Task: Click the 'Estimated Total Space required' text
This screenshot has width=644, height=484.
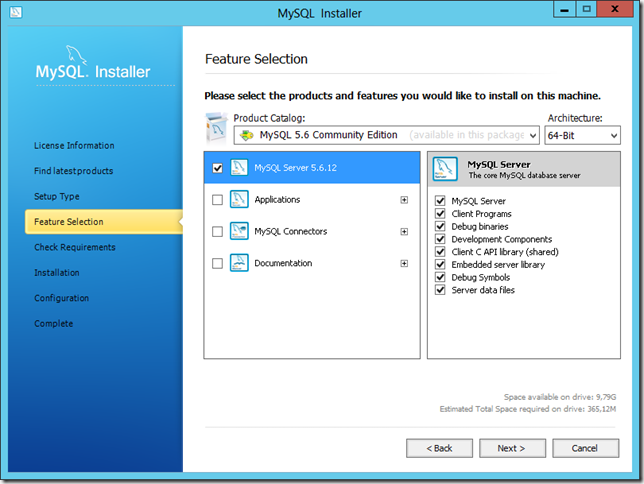Action: coord(528,409)
